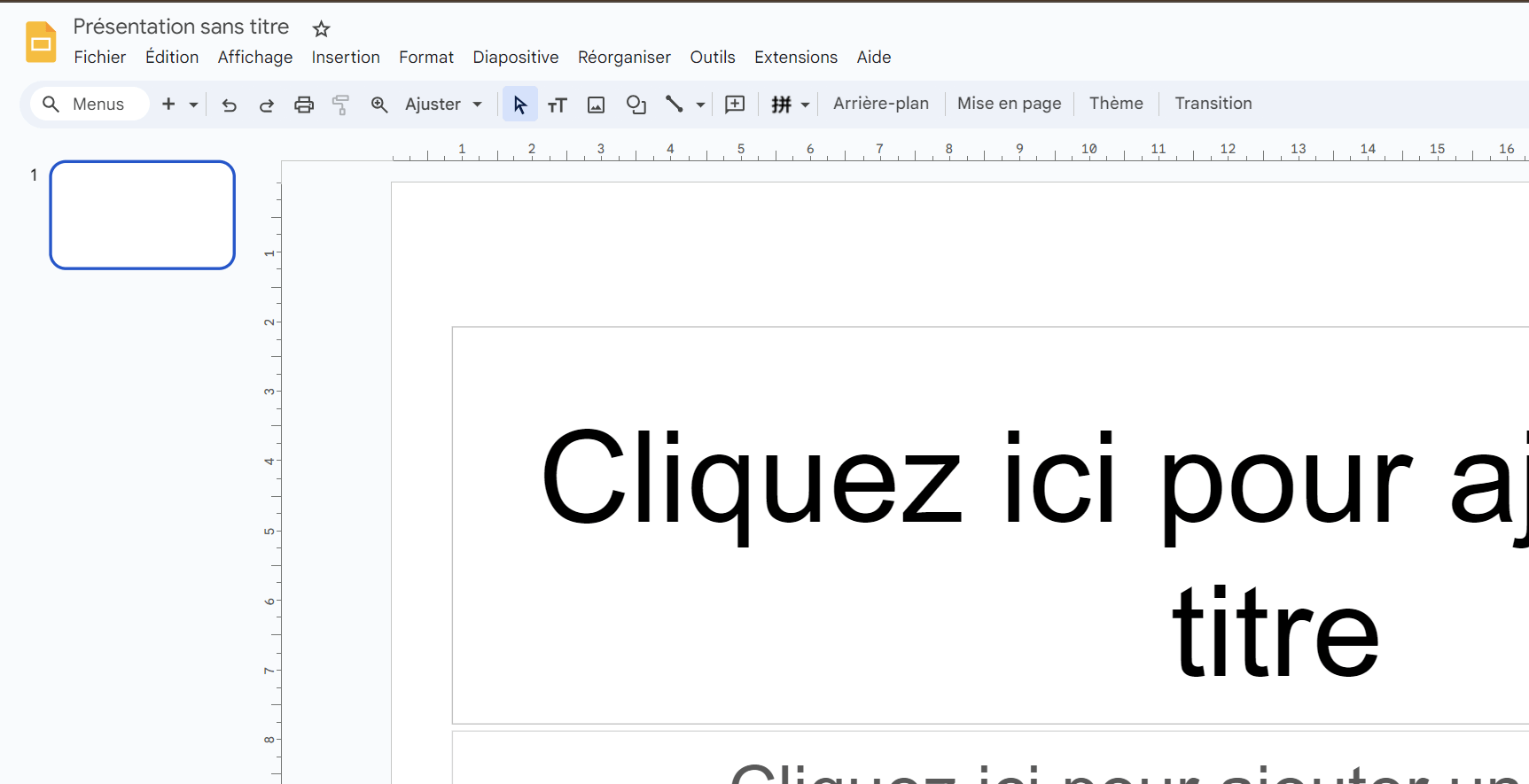
Task: Undo the last action
Action: tap(230, 105)
